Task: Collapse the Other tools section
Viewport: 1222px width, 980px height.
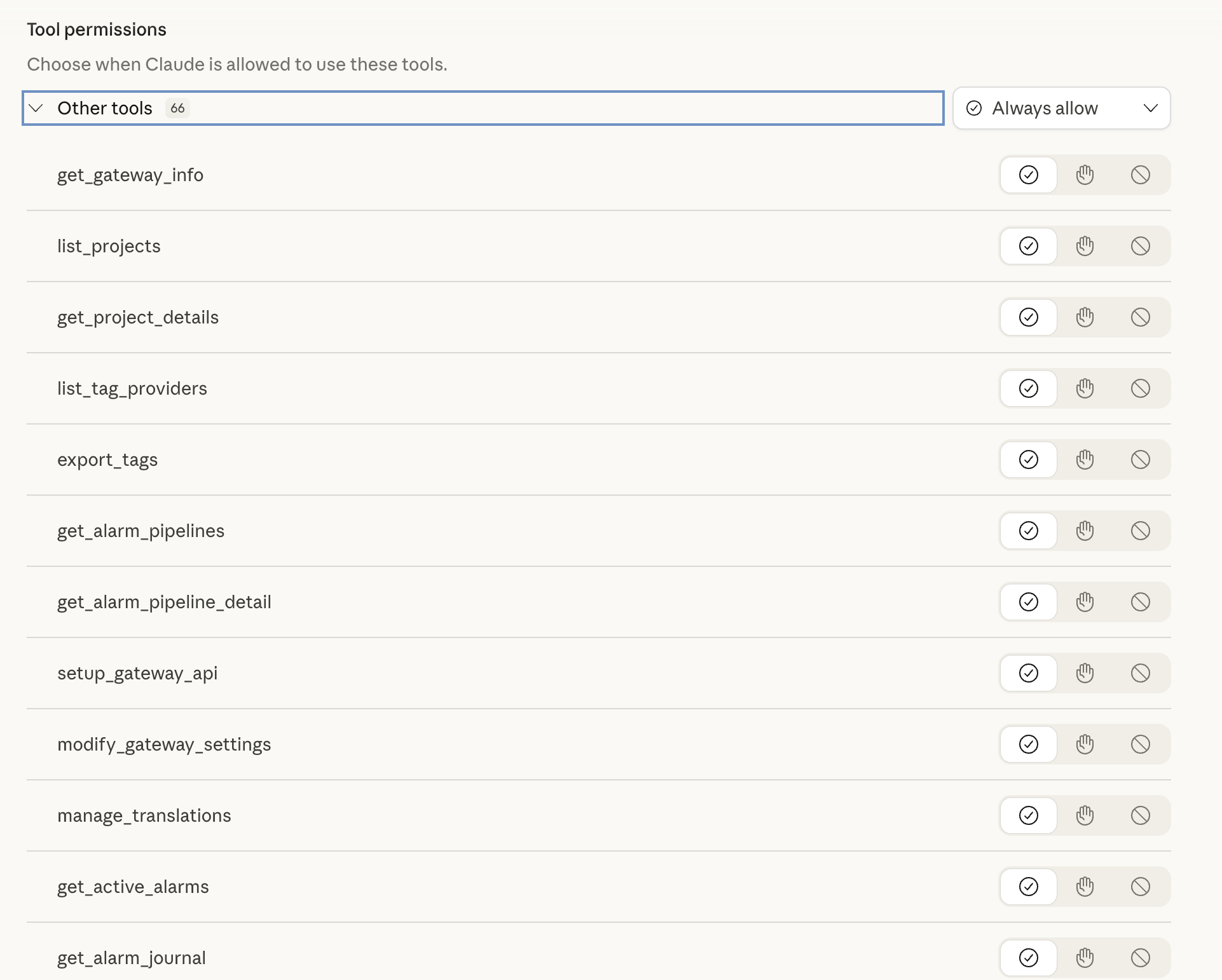Action: [36, 108]
